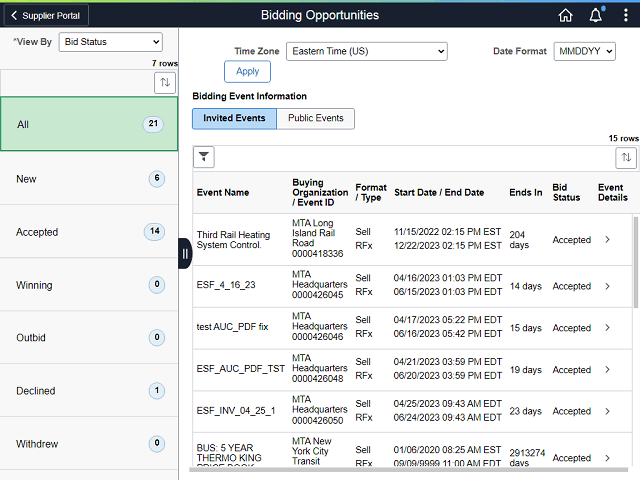Click 204 days Ends In value
The width and height of the screenshot is (640, 480).
519,240
